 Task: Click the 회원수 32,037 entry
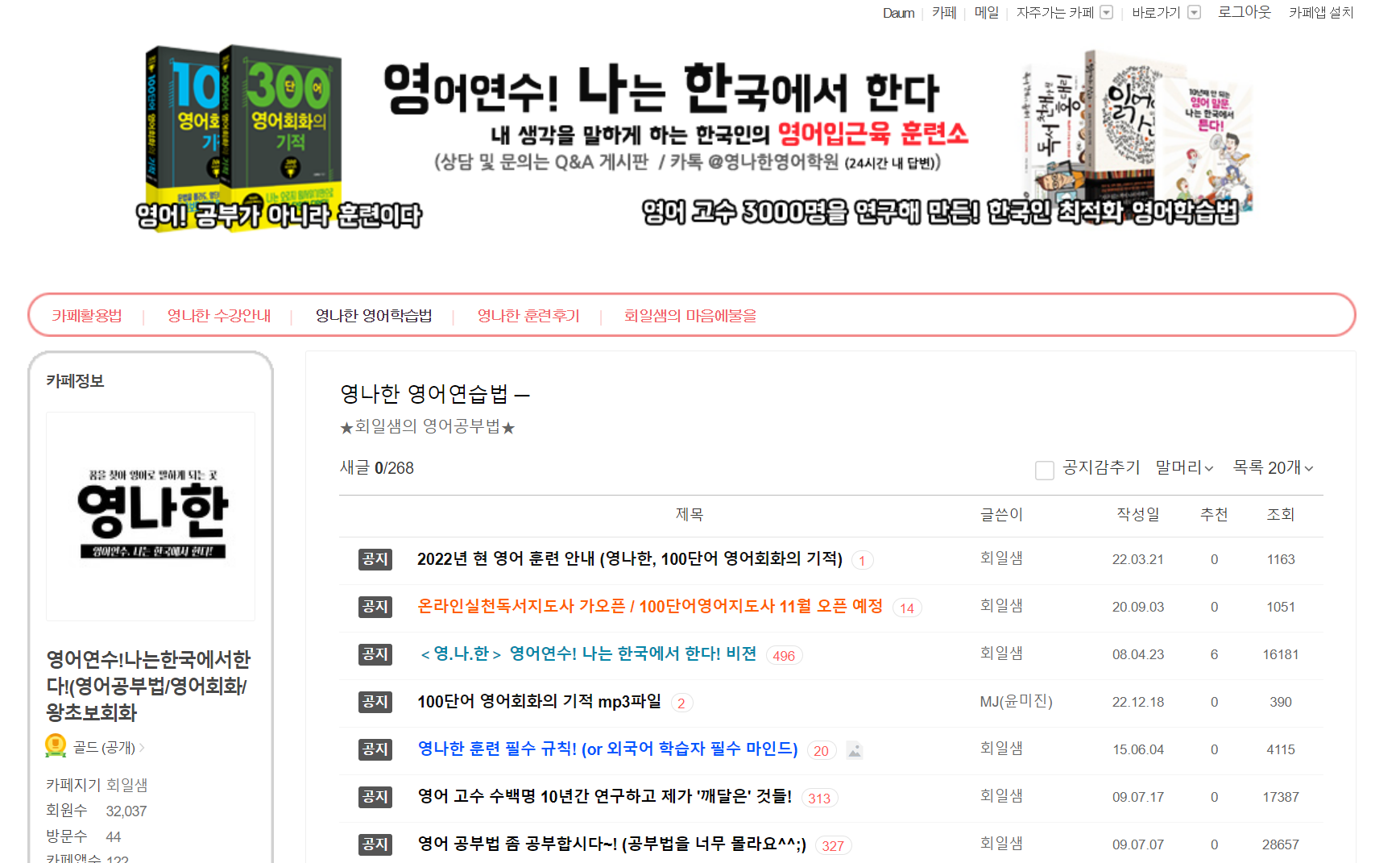click(x=96, y=811)
